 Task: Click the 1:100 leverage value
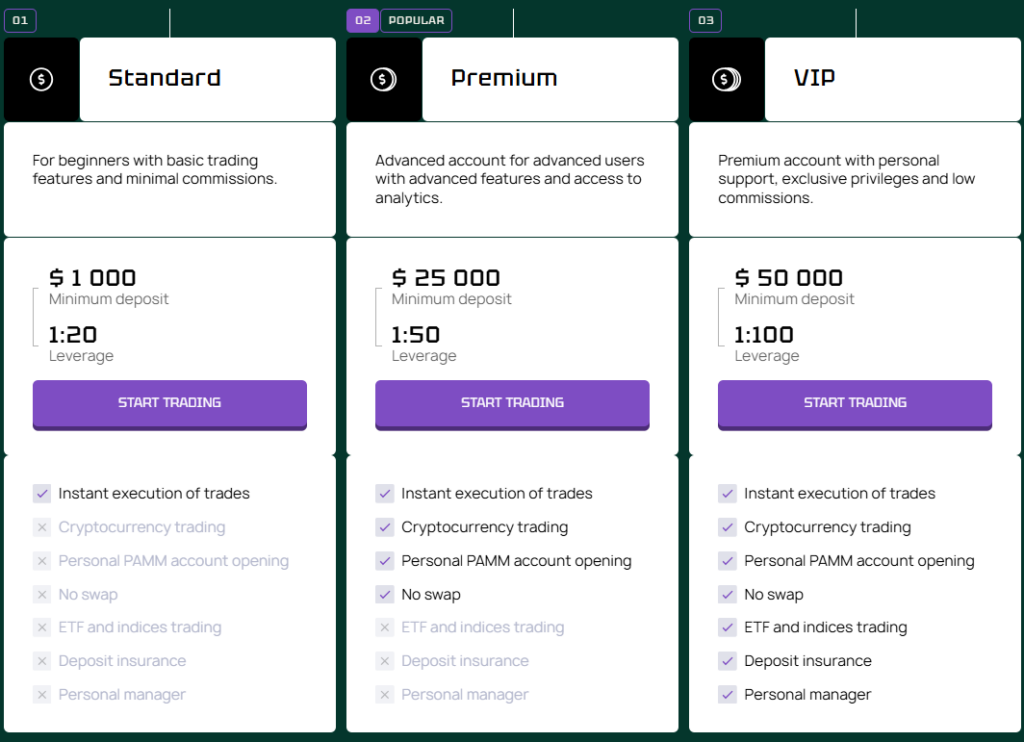(764, 335)
